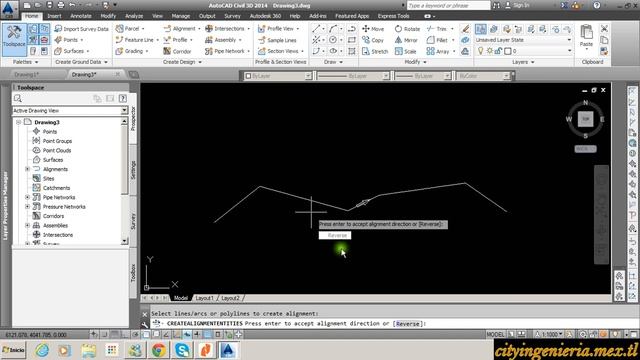Expand the Alignments tree node
The height and width of the screenshot is (360, 640).
coord(27,169)
